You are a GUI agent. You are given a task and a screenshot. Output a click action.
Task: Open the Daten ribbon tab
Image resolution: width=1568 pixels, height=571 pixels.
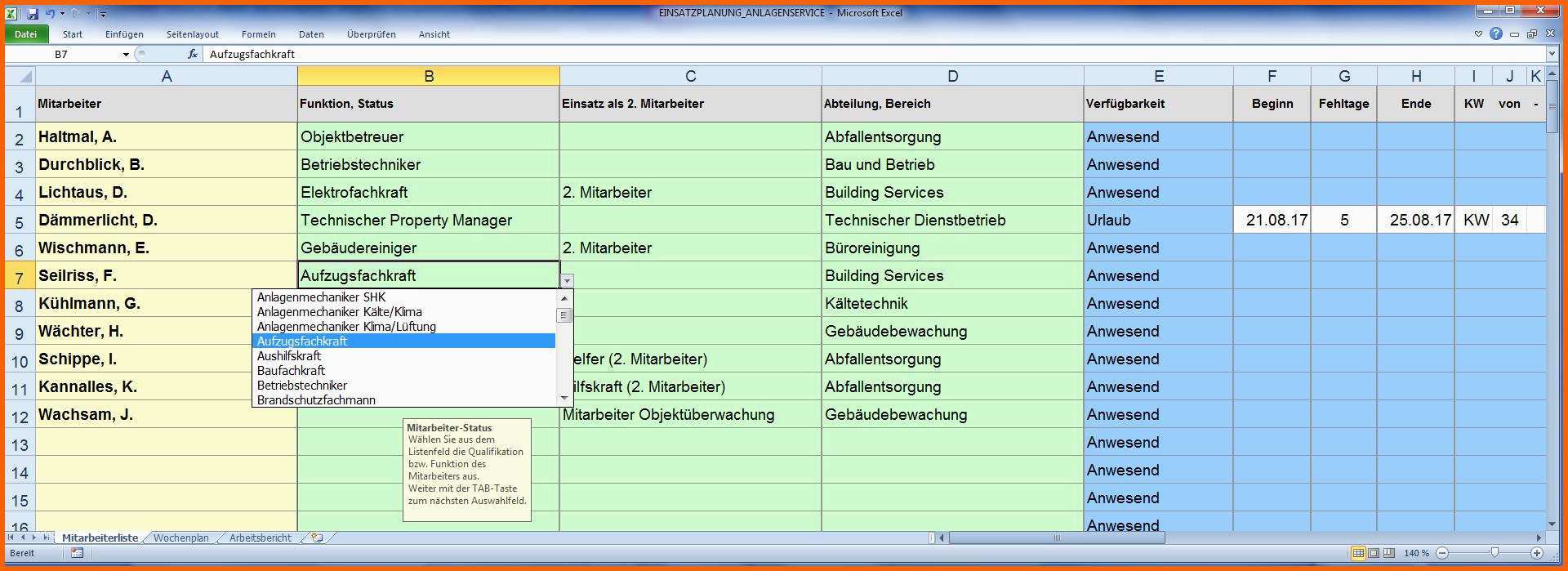pyautogui.click(x=311, y=34)
